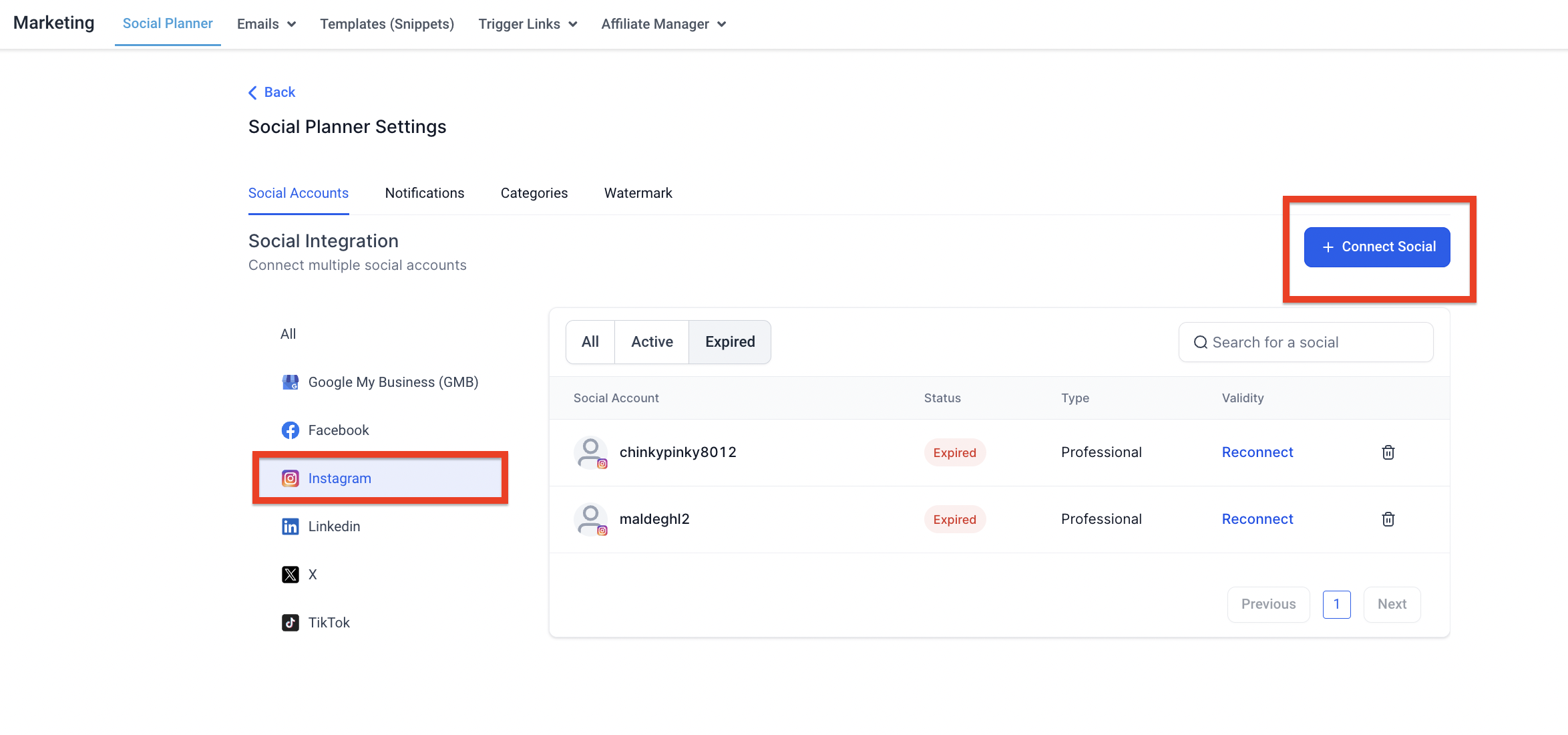Select the Google My Business icon
Image resolution: width=1568 pixels, height=735 pixels.
click(290, 382)
